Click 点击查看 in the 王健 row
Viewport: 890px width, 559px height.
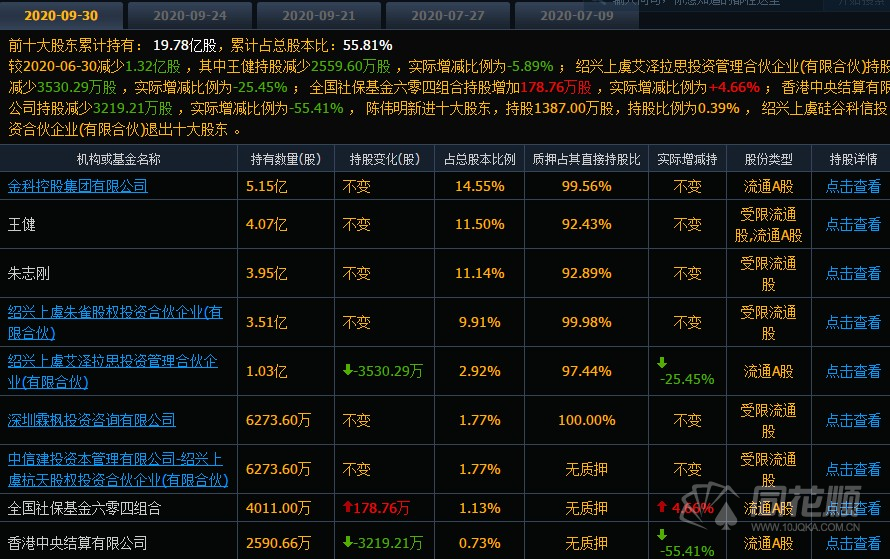coord(853,224)
